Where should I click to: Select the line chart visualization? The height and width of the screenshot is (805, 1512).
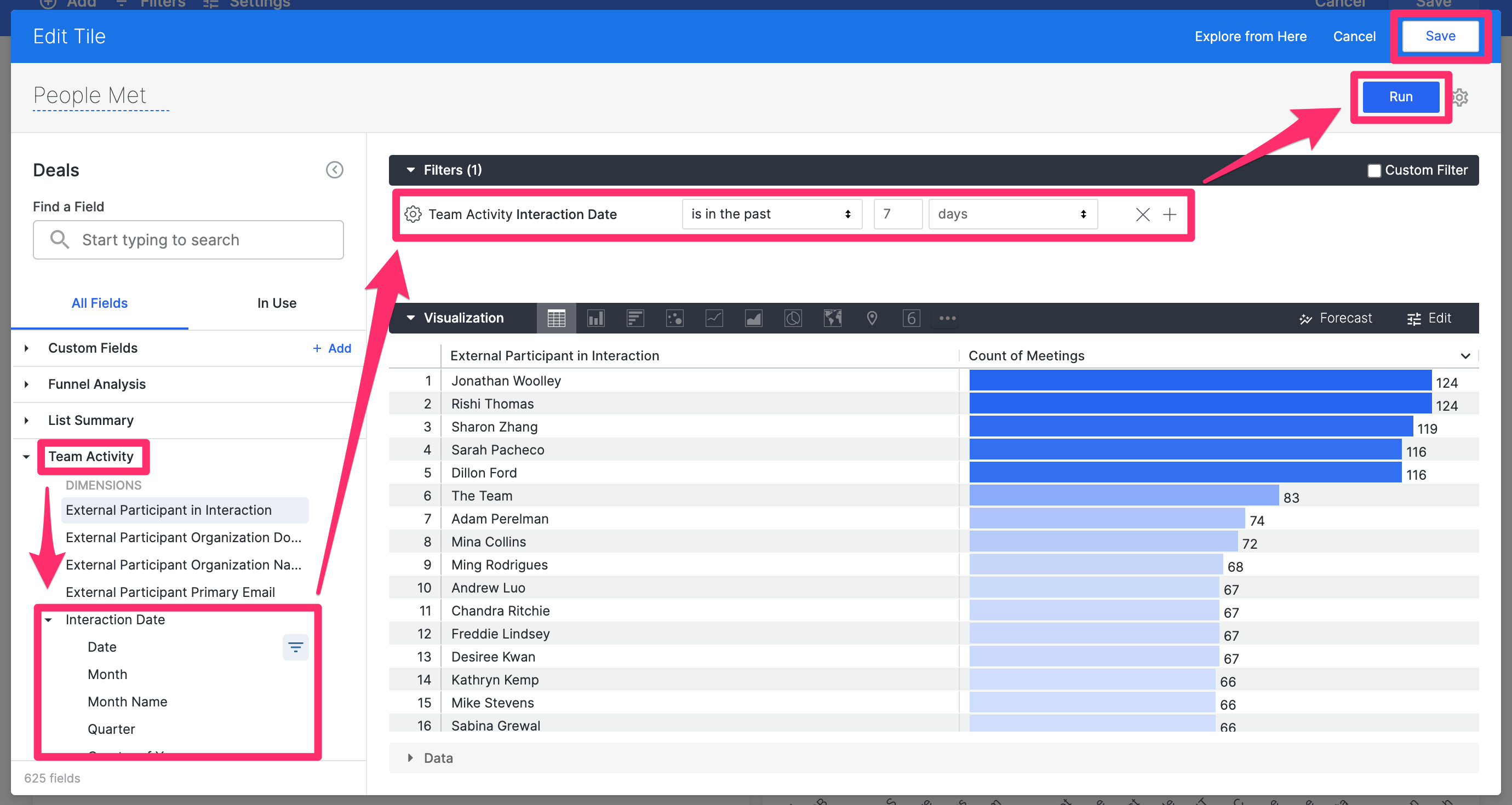[714, 318]
